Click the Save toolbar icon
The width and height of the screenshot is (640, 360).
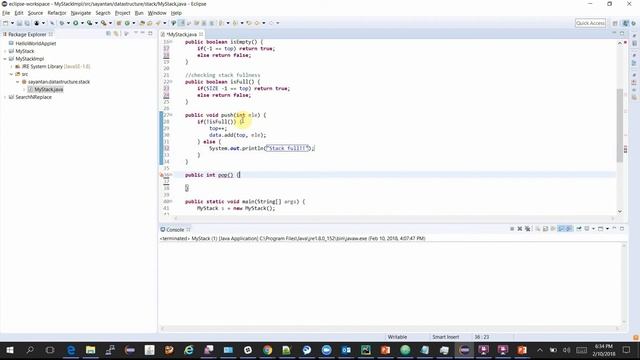click(x=19, y=23)
